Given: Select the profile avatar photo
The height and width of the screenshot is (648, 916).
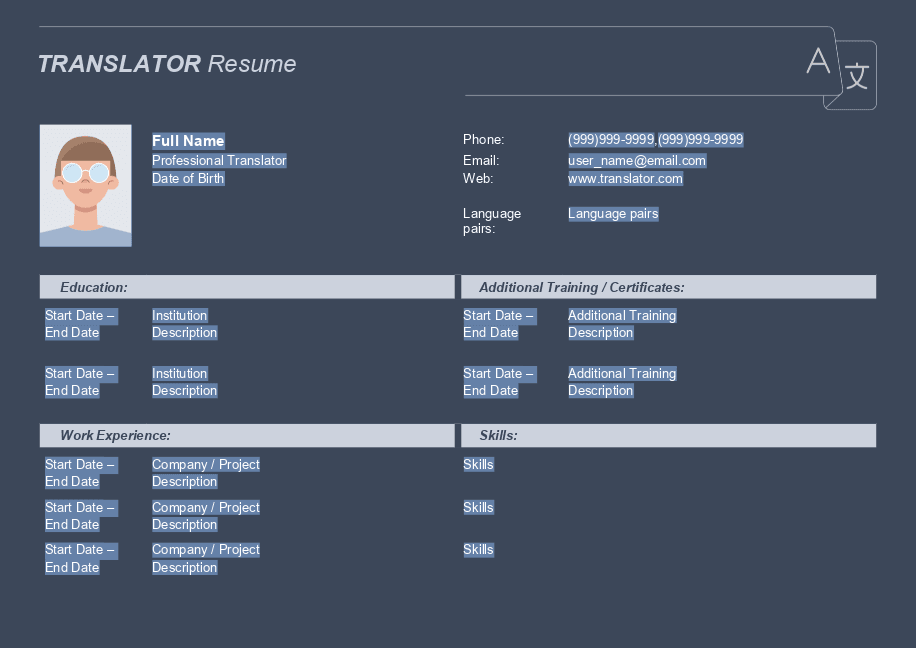Looking at the screenshot, I should pyautogui.click(x=86, y=185).
